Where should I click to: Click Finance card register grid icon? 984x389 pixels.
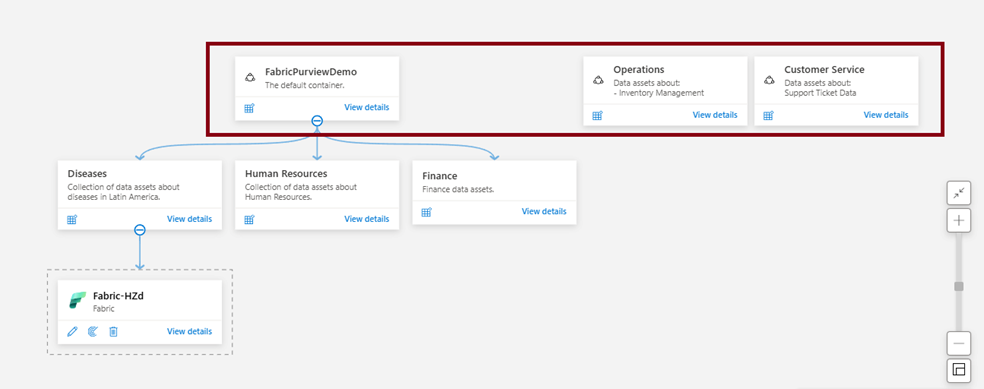pos(426,212)
